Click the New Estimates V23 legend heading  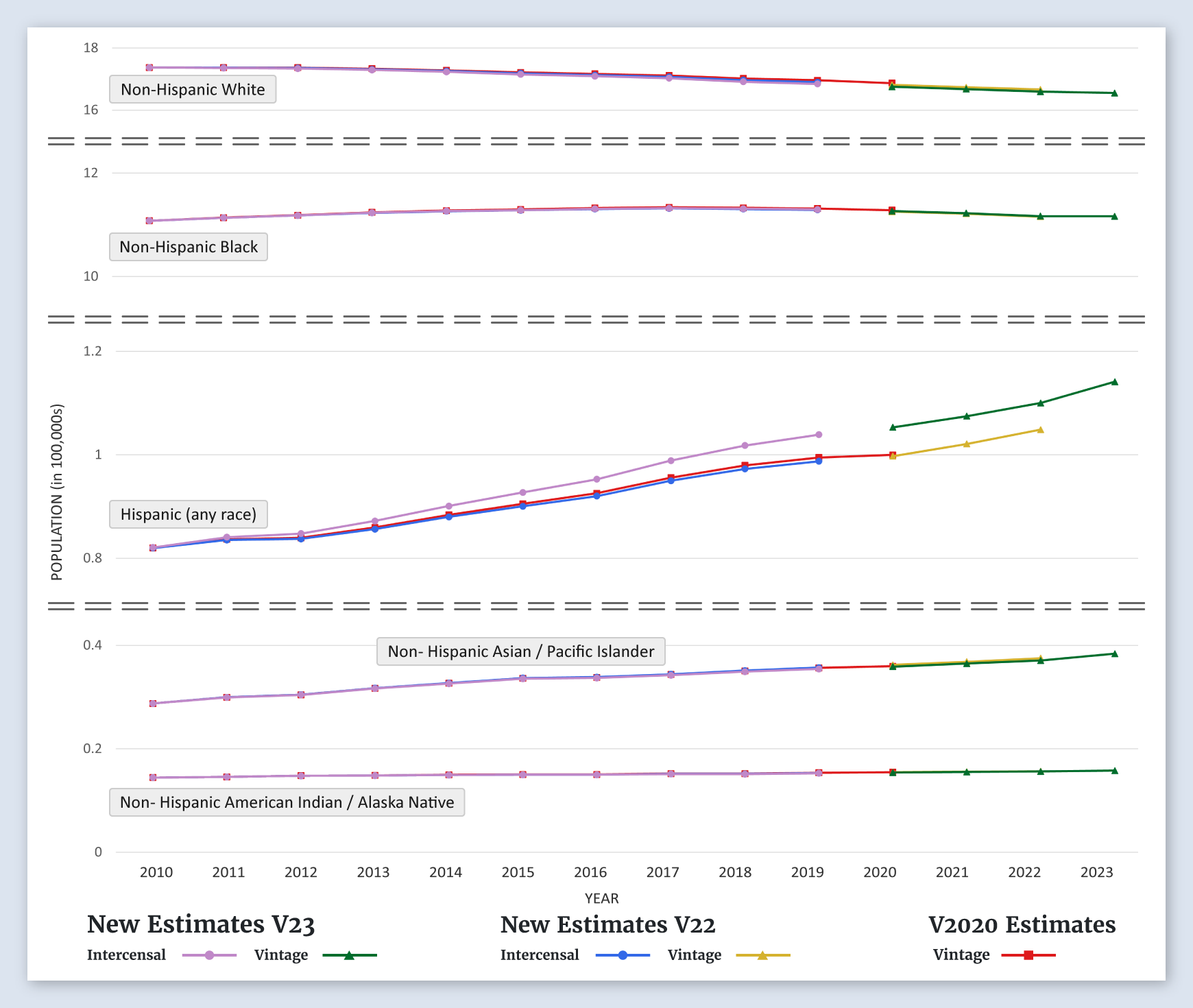[201, 925]
